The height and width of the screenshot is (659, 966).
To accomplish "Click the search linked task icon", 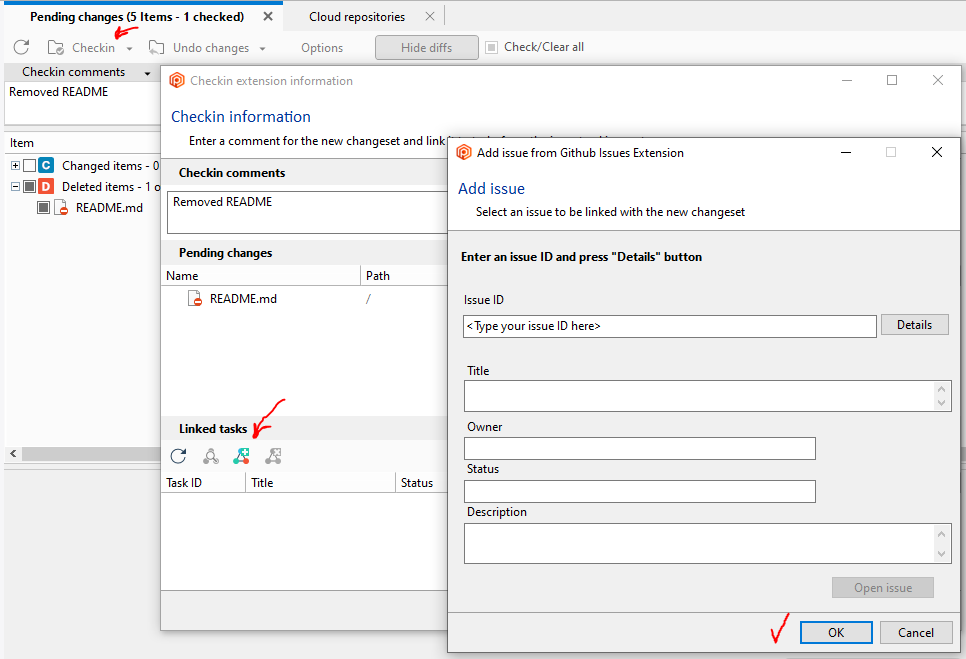I will (211, 456).
